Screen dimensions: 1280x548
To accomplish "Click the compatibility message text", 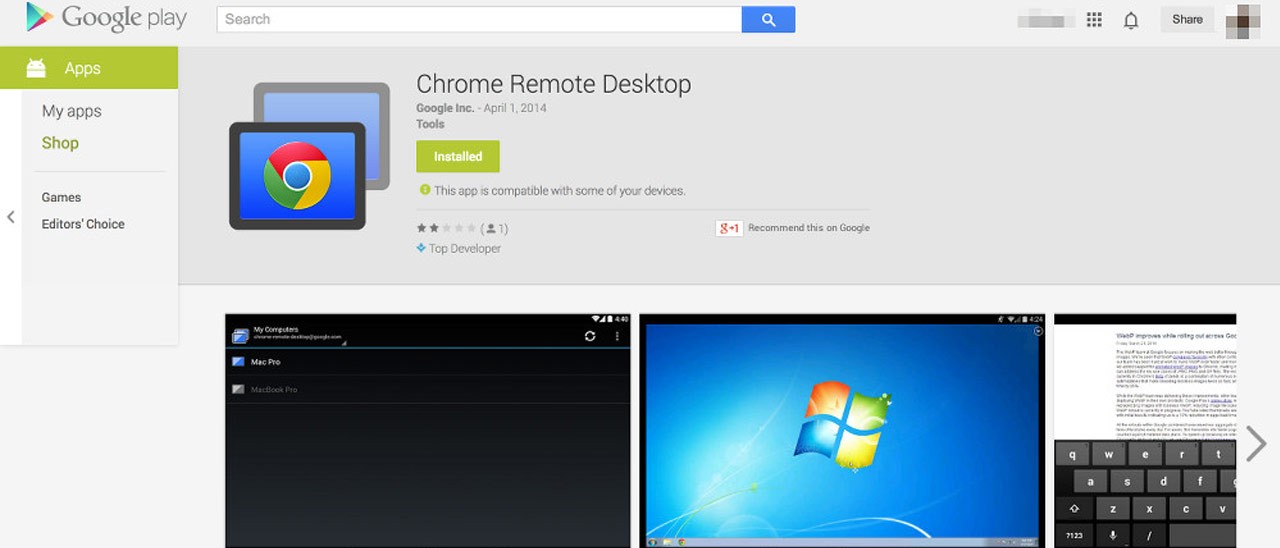I will [560, 190].
